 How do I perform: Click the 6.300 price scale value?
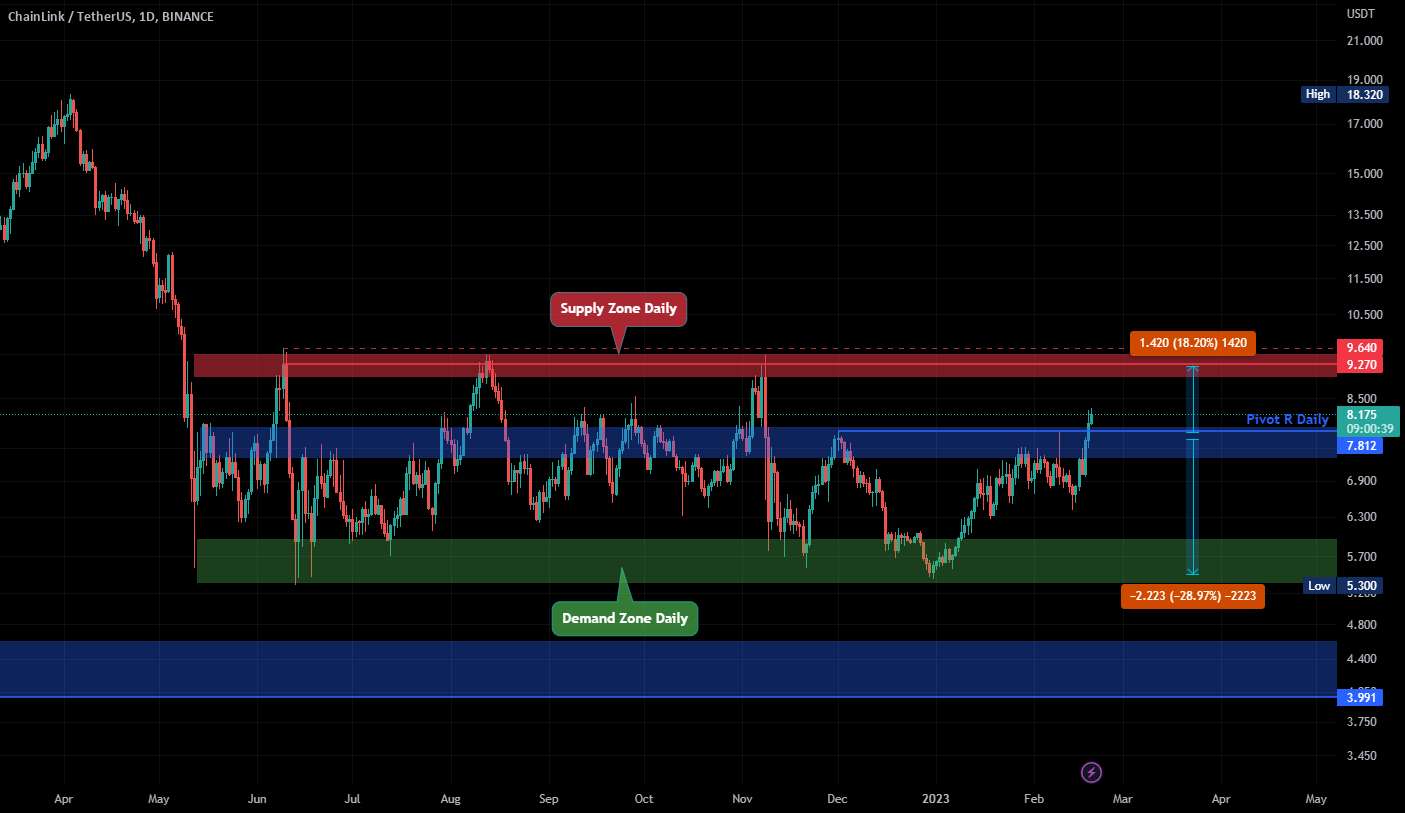pyautogui.click(x=1361, y=517)
